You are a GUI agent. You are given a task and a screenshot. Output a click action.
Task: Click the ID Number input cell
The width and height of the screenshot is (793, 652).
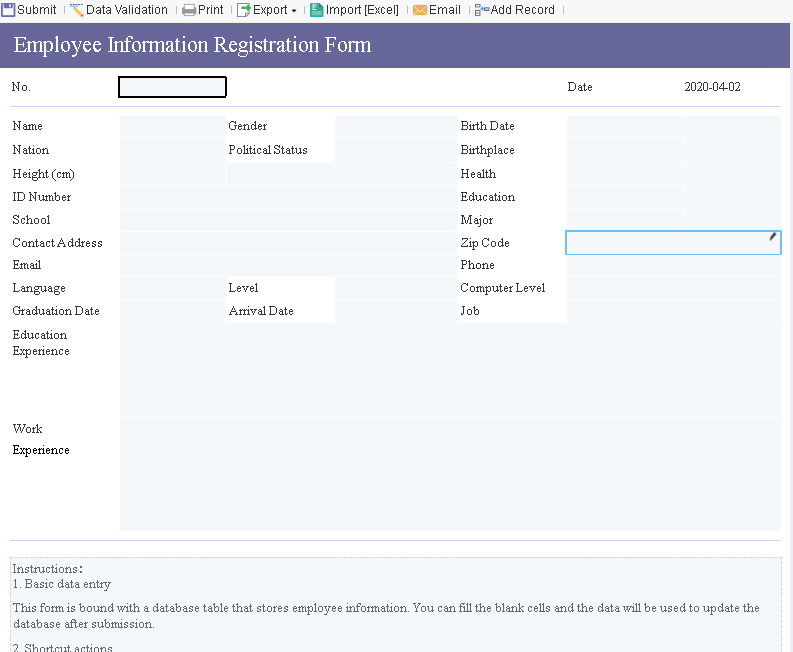click(x=289, y=197)
